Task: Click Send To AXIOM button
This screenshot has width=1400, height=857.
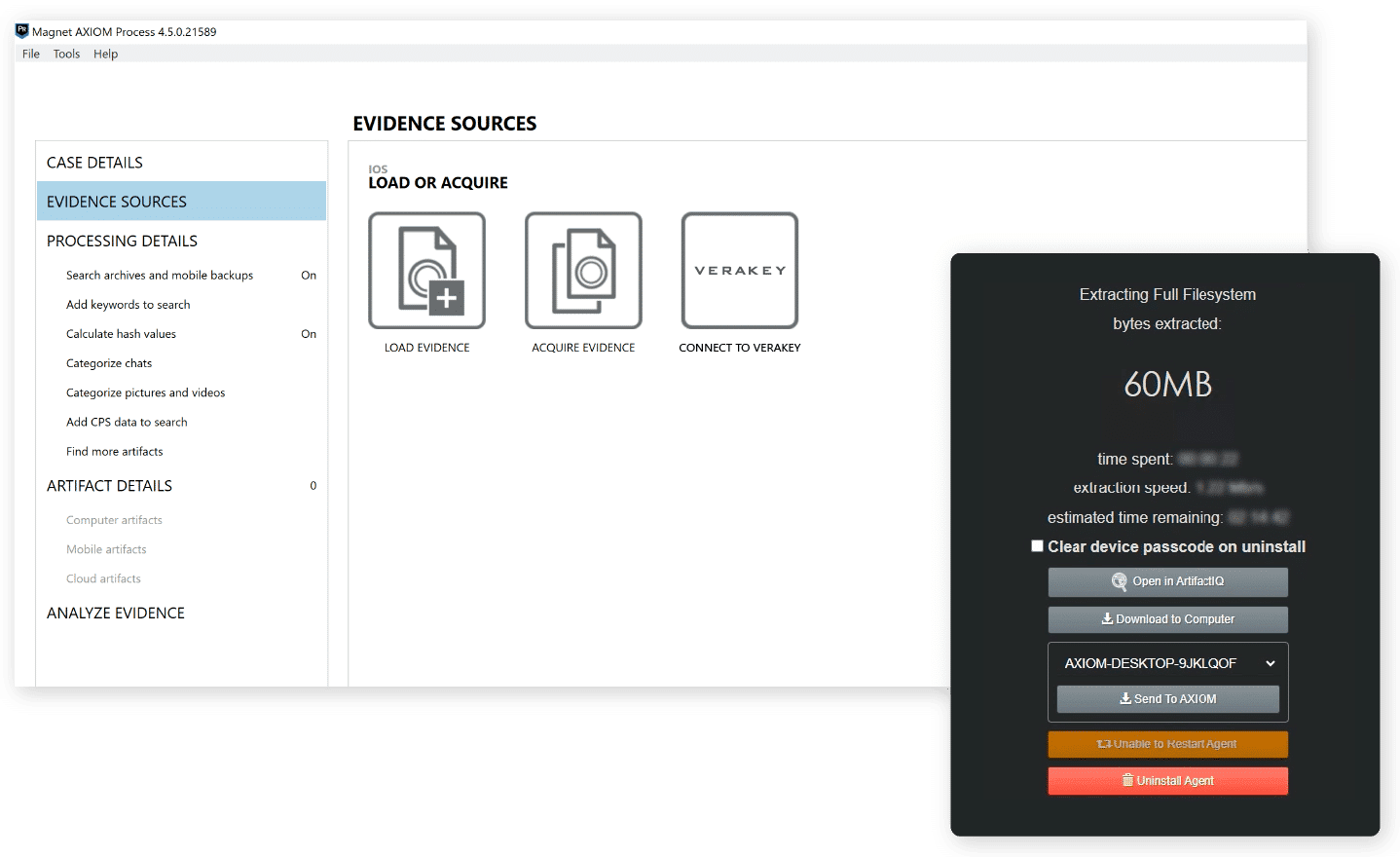Action: pyautogui.click(x=1168, y=699)
